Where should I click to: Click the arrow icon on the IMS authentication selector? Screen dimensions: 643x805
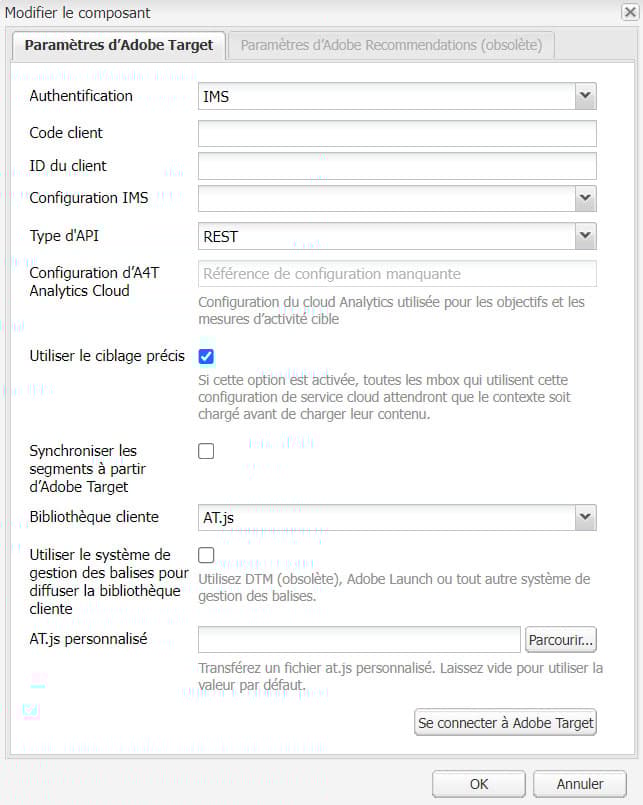[x=584, y=96]
